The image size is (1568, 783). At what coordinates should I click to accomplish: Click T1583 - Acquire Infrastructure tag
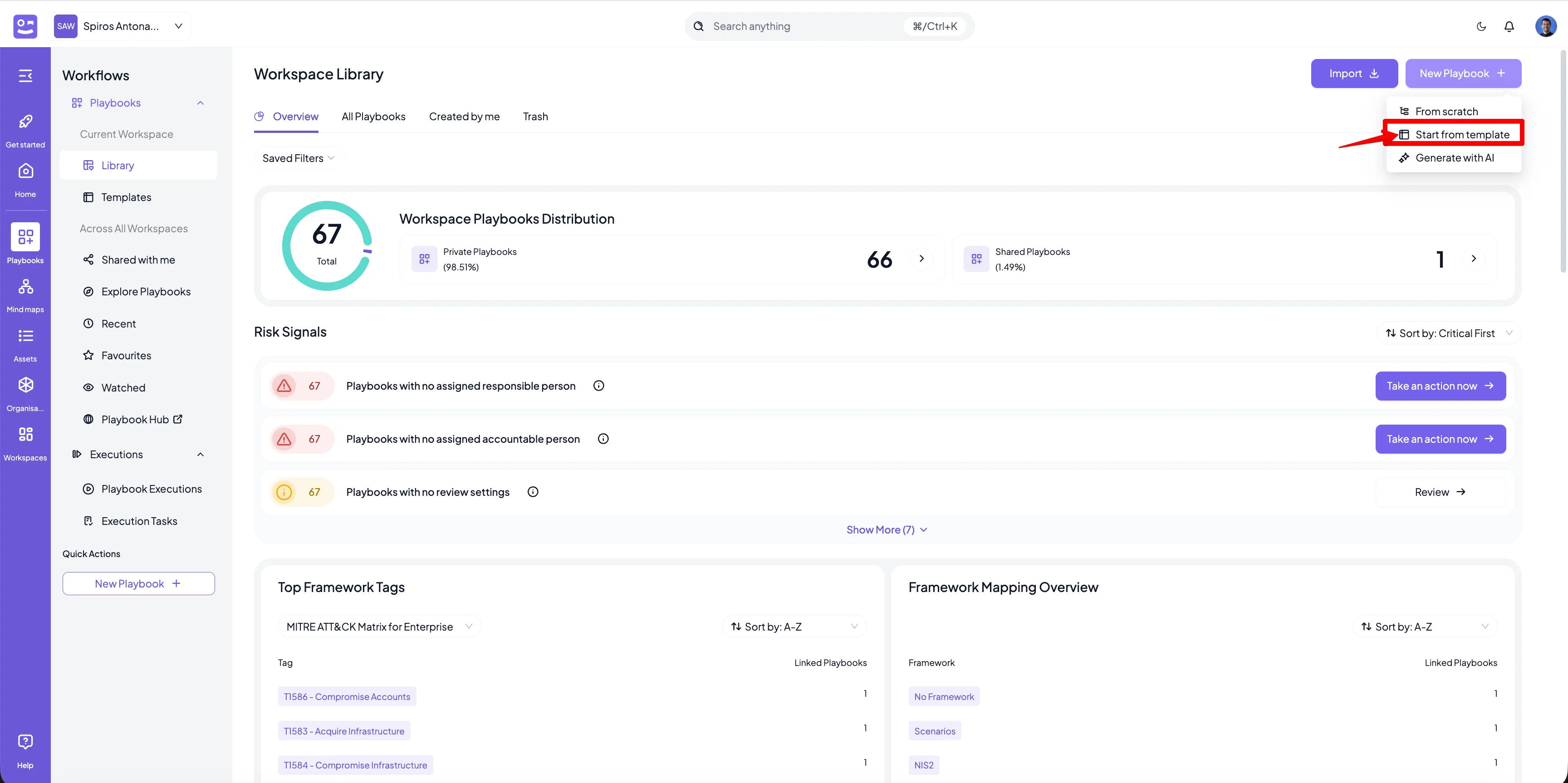coord(343,731)
